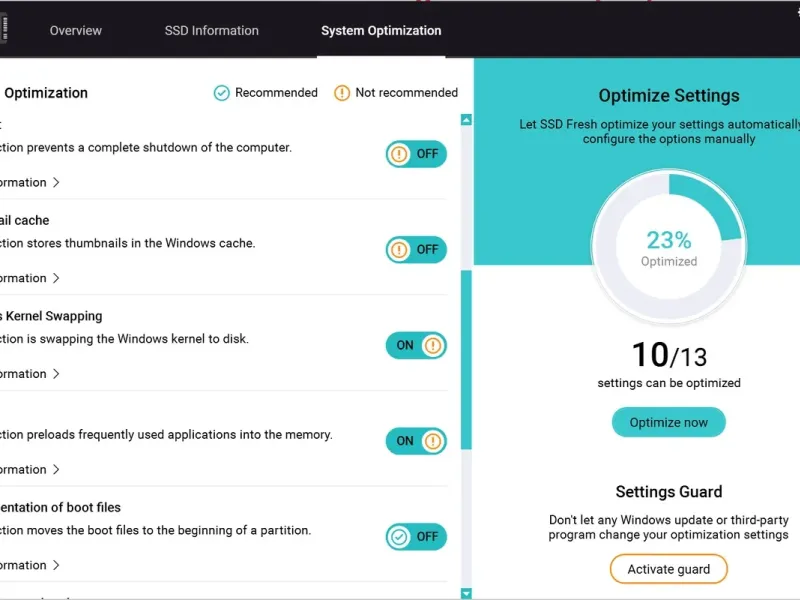
Task: Expand more information under the shutdown setting
Action: click(x=30, y=183)
